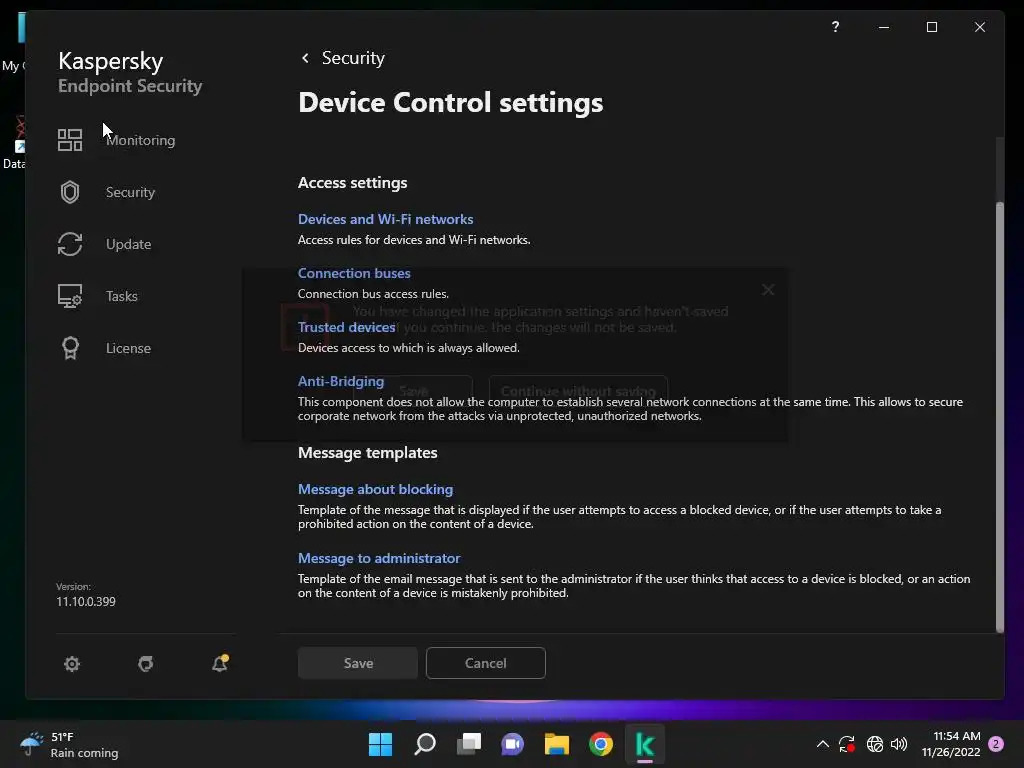Viewport: 1024px width, 768px height.
Task: Click the Security shield icon in sidebar
Action: [x=70, y=192]
